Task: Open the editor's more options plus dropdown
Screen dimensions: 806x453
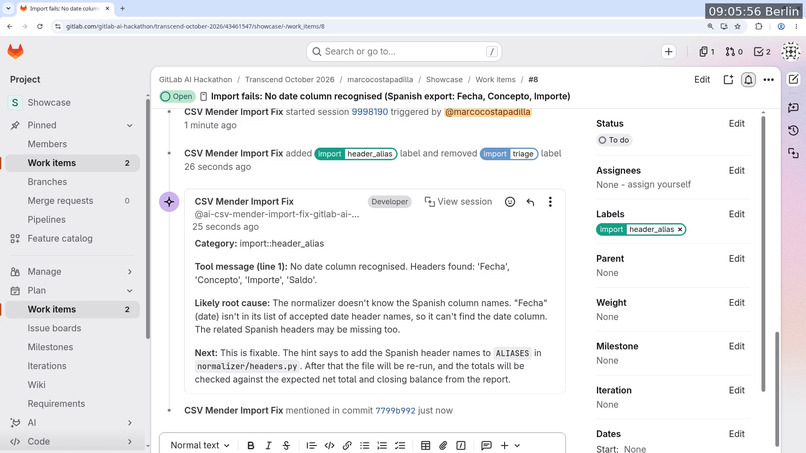Action: (x=510, y=445)
